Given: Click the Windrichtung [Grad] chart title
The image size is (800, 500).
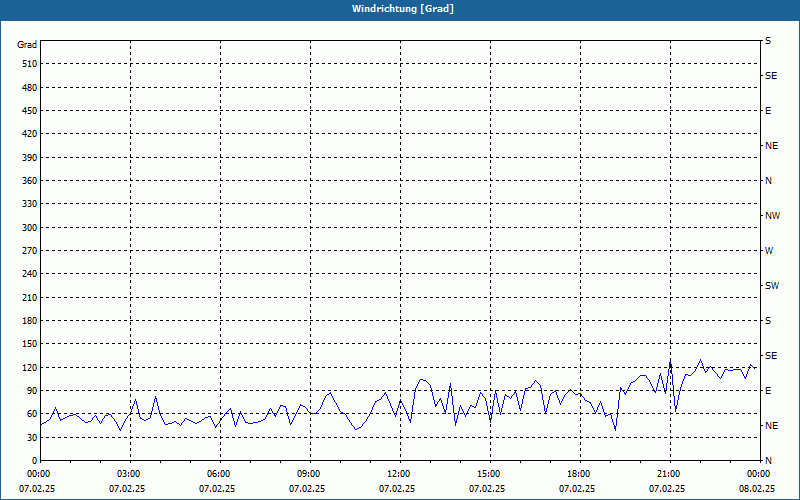Looking at the screenshot, I should [x=400, y=8].
